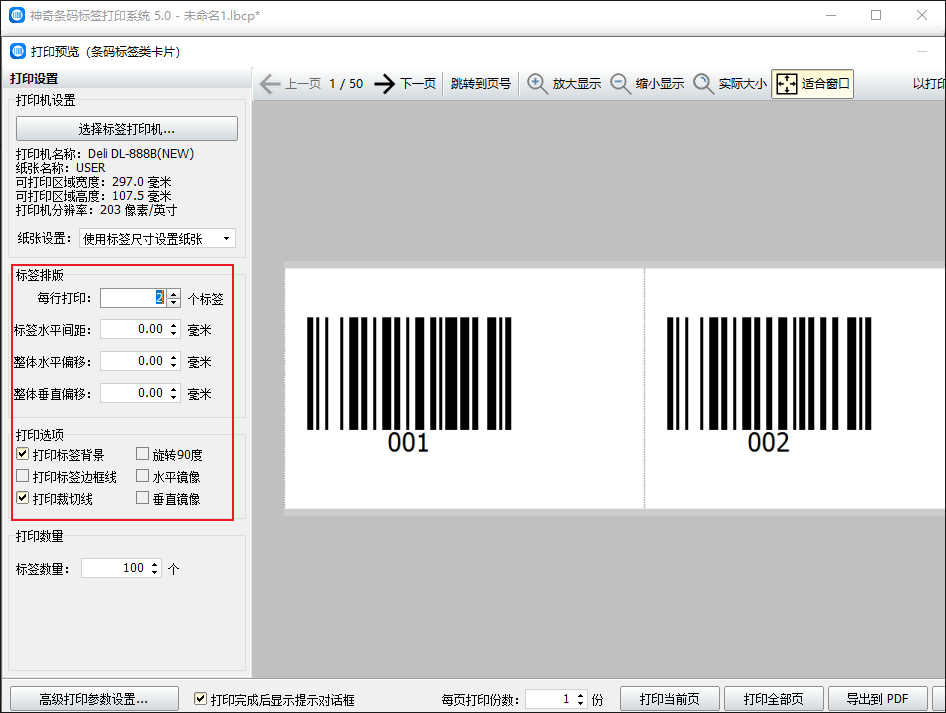The height and width of the screenshot is (713, 946).
Task: Click 可打印区域高度: 107.5 毫米 text
Action: (94, 196)
